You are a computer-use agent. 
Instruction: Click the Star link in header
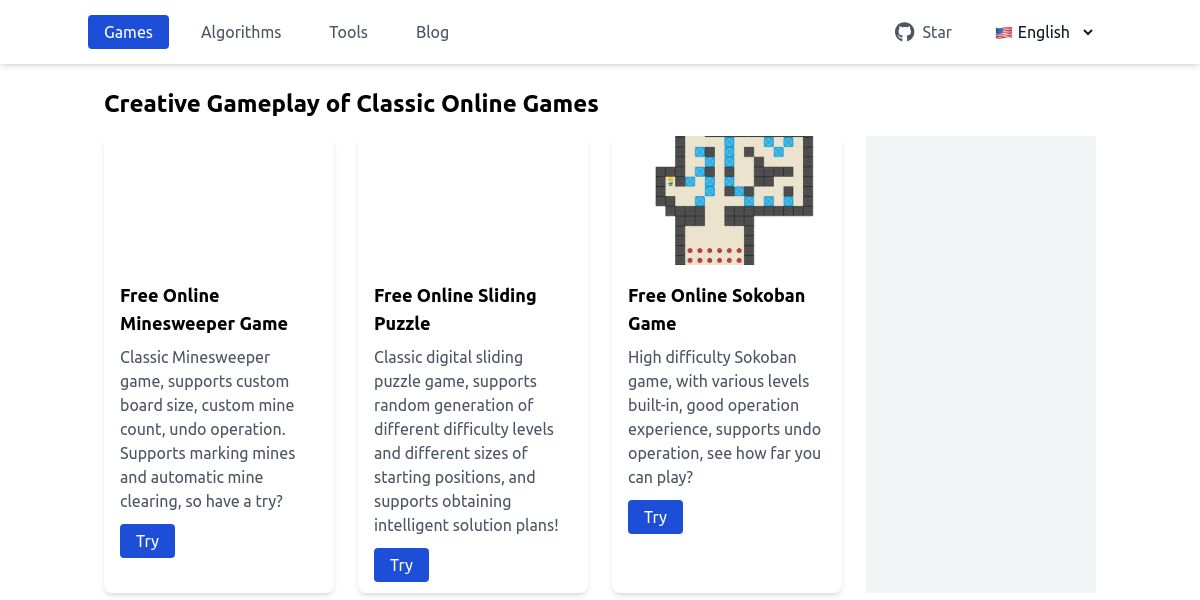point(936,32)
